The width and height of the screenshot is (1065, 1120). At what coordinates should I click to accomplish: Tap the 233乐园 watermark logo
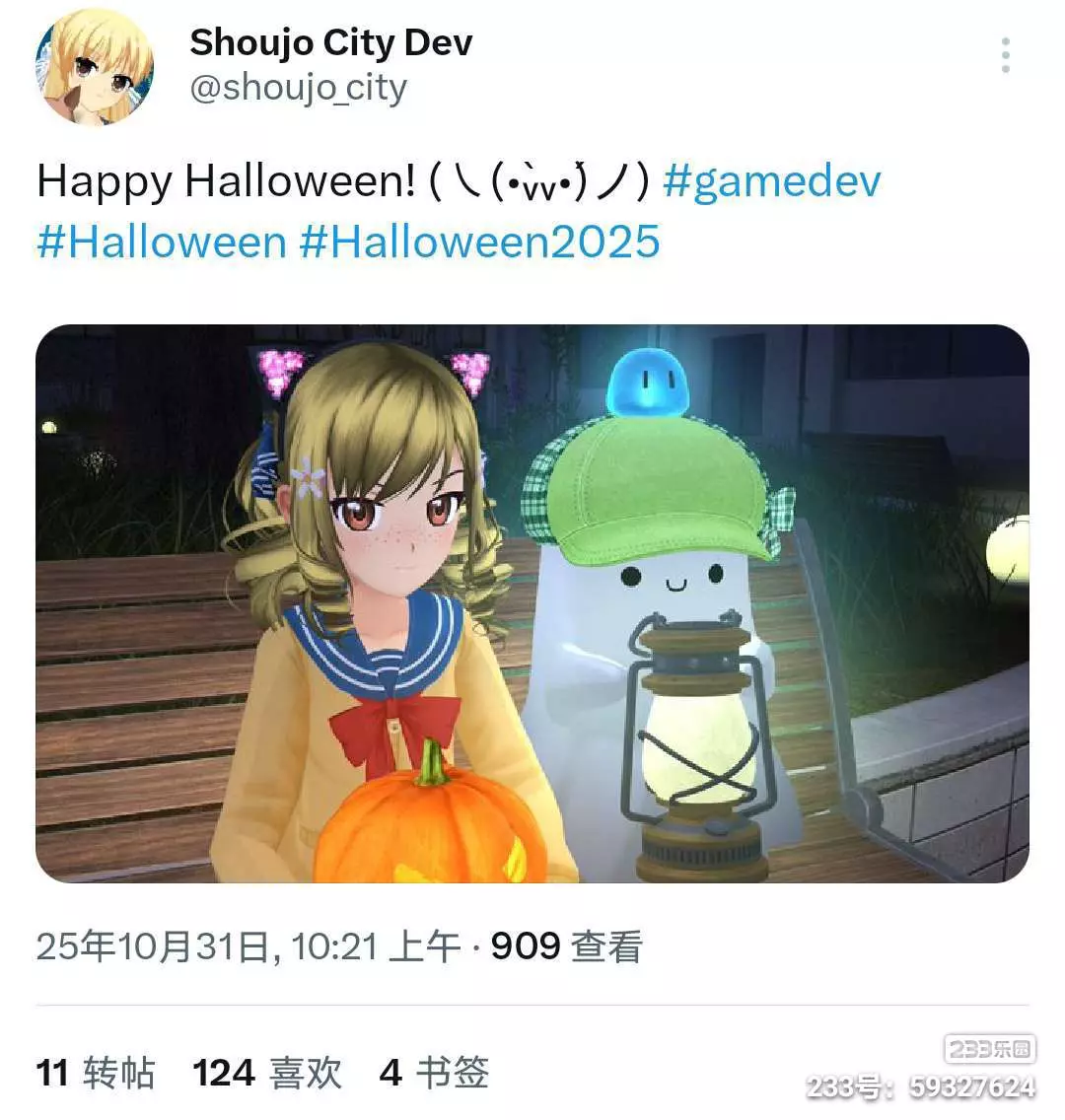pyautogui.click(x=990, y=1049)
